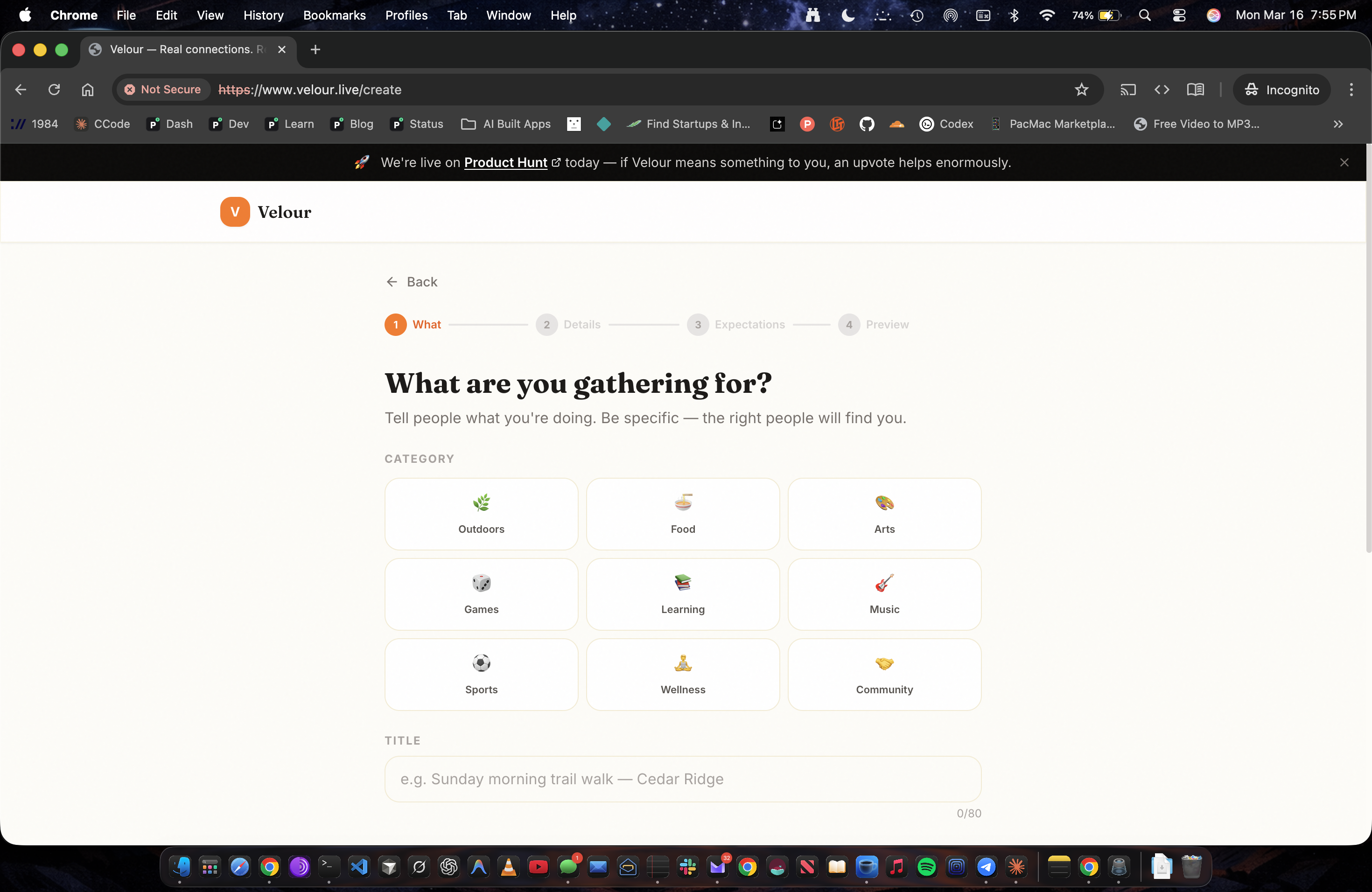Expand the hidden bookmarks overflow chevron
Image resolution: width=1372 pixels, height=892 pixels.
[1338, 124]
